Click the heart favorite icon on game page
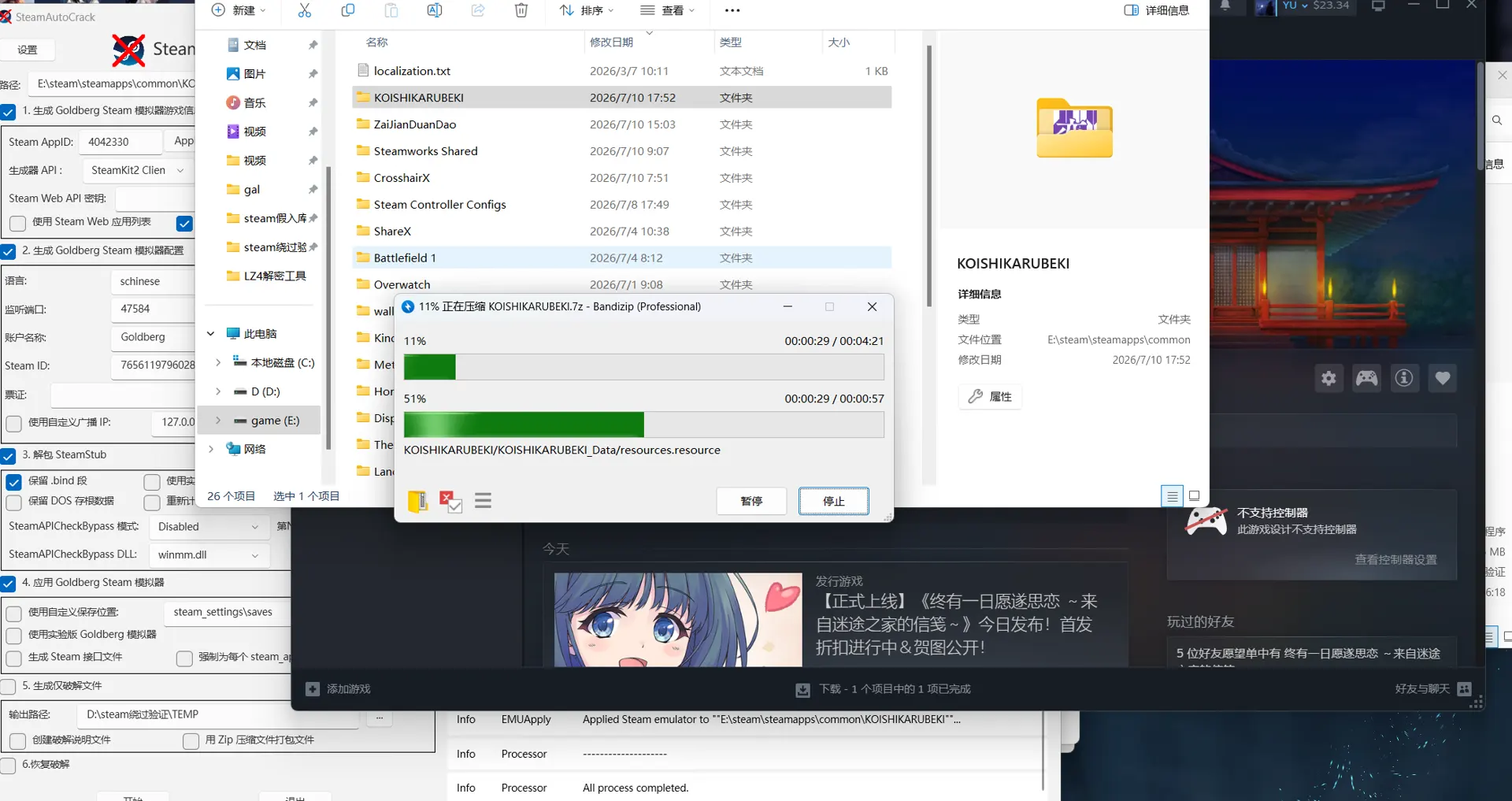The image size is (1512, 801). (x=1442, y=378)
